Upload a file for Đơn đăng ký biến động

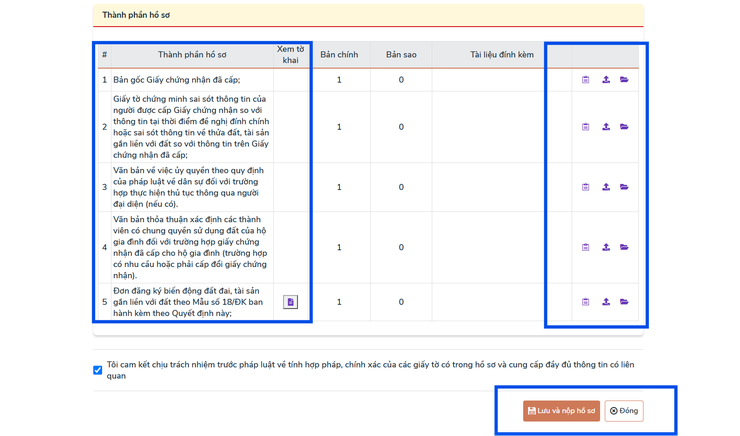click(606, 302)
